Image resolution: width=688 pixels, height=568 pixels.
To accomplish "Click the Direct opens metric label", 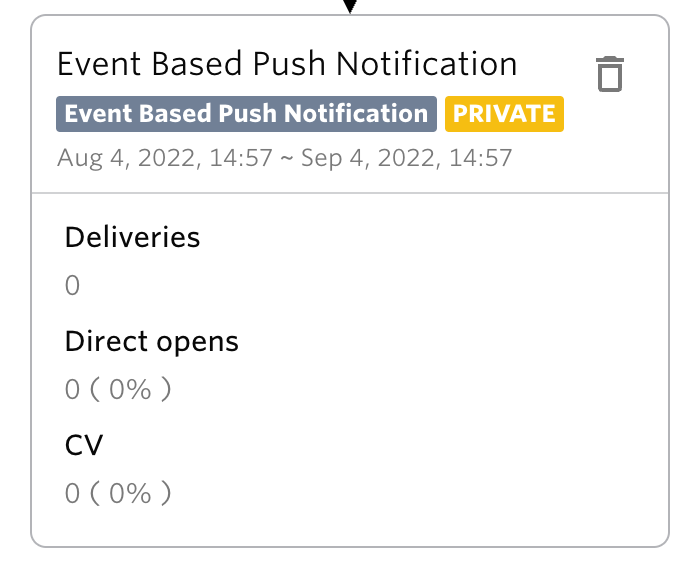I will coord(152,341).
